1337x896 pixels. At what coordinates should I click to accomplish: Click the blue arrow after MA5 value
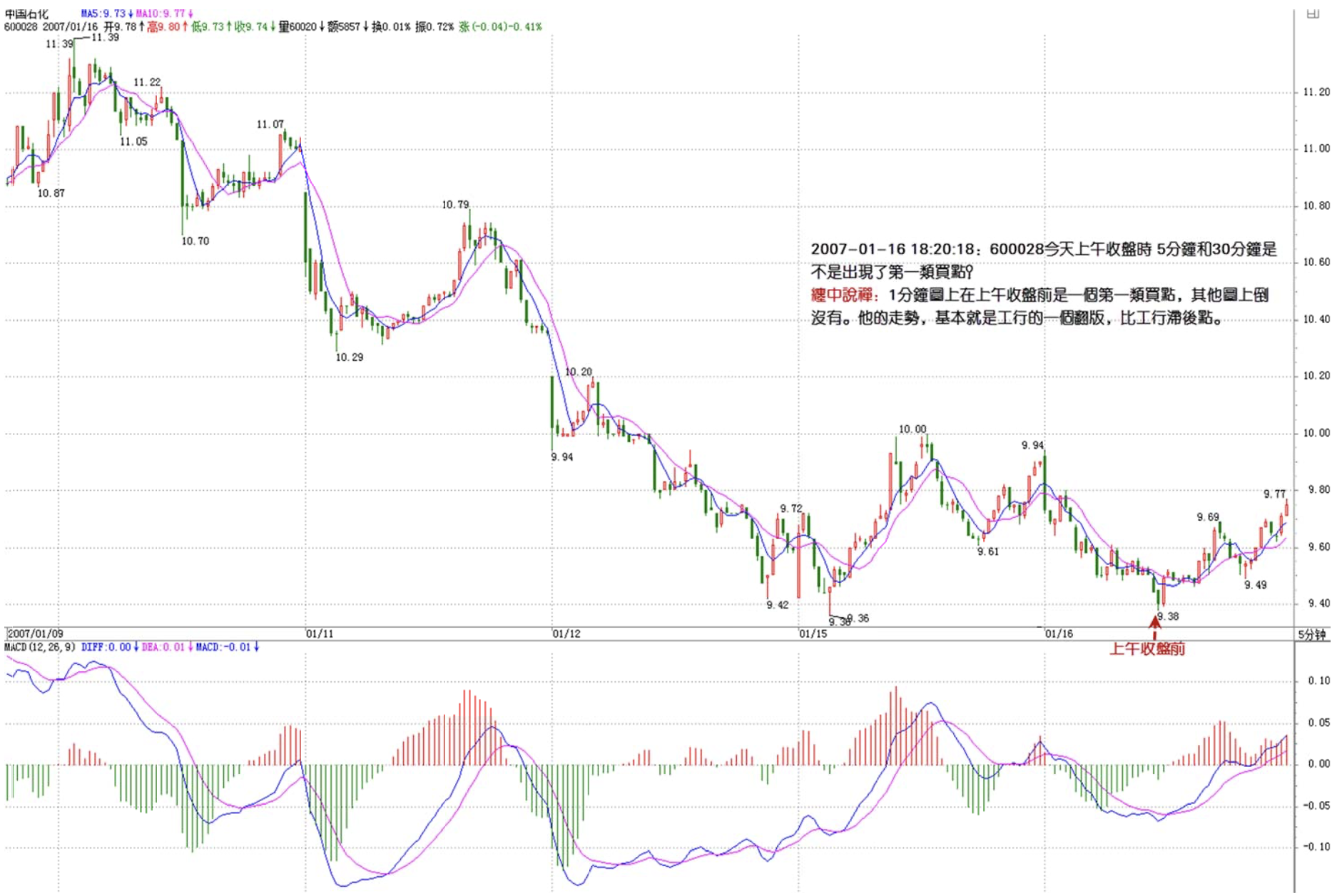131,14
